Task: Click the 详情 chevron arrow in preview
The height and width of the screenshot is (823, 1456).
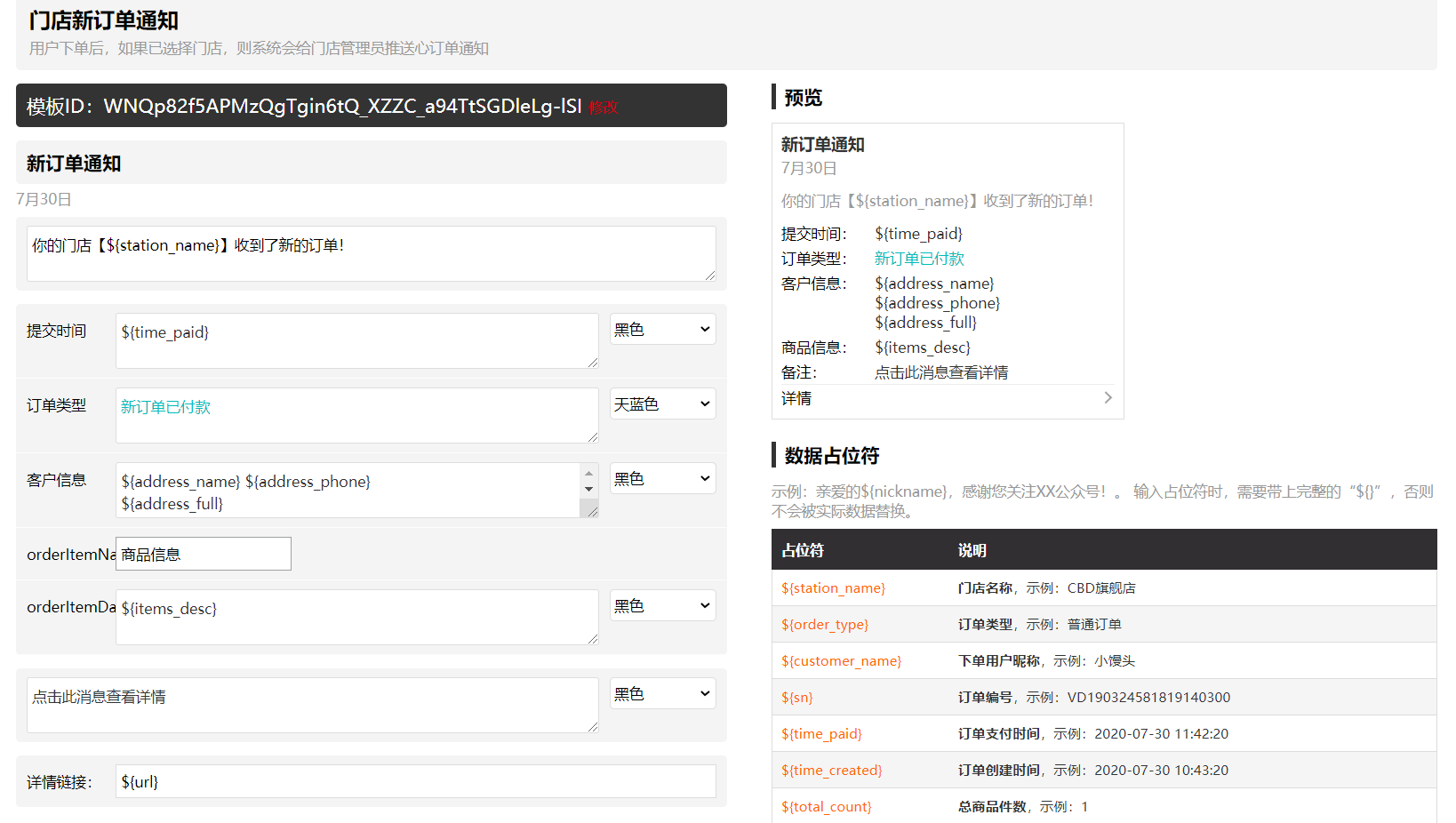Action: tap(1108, 398)
